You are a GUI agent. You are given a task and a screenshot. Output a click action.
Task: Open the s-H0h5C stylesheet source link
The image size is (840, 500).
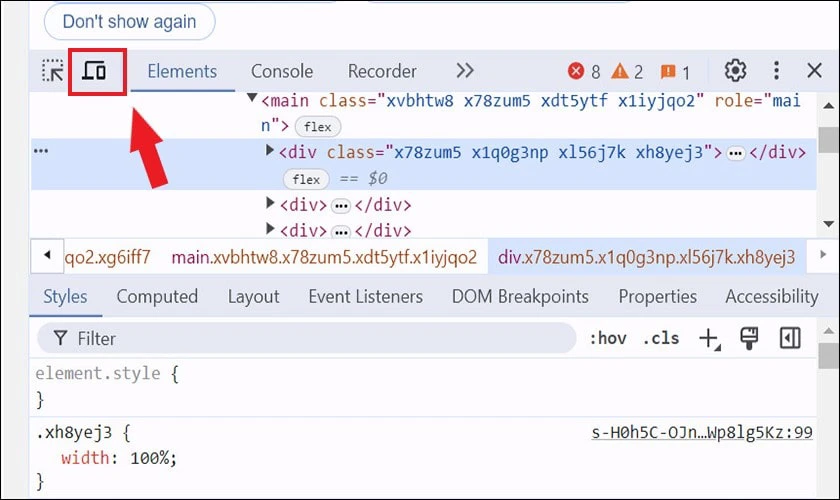coord(702,432)
